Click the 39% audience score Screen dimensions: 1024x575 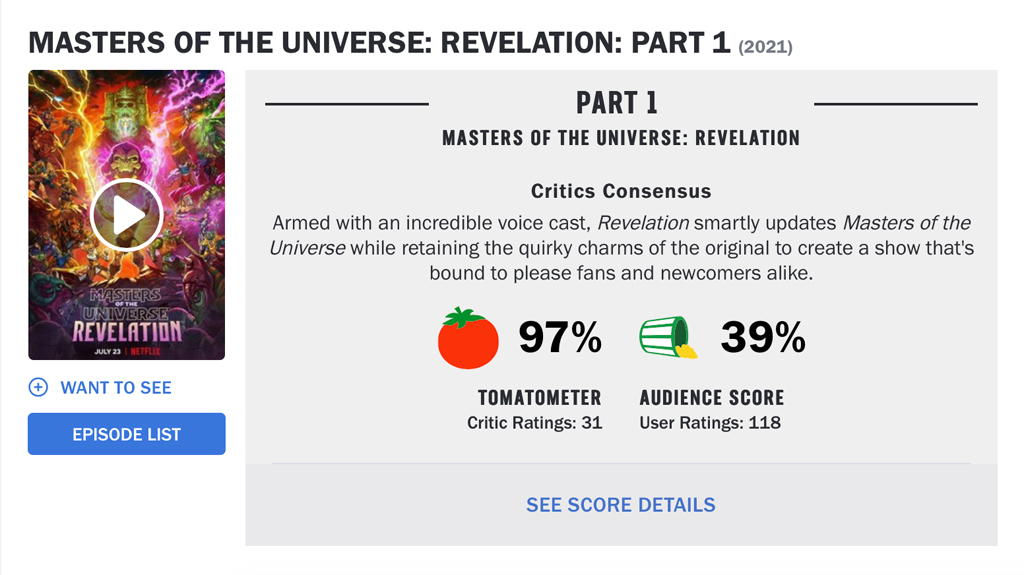tap(763, 337)
